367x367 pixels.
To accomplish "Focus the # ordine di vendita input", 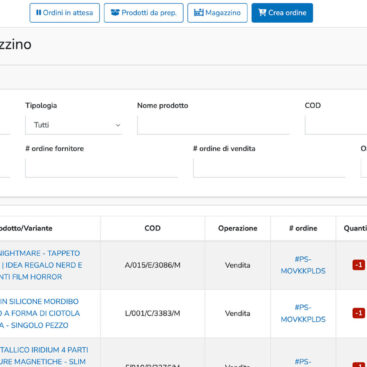I will coord(269,168).
